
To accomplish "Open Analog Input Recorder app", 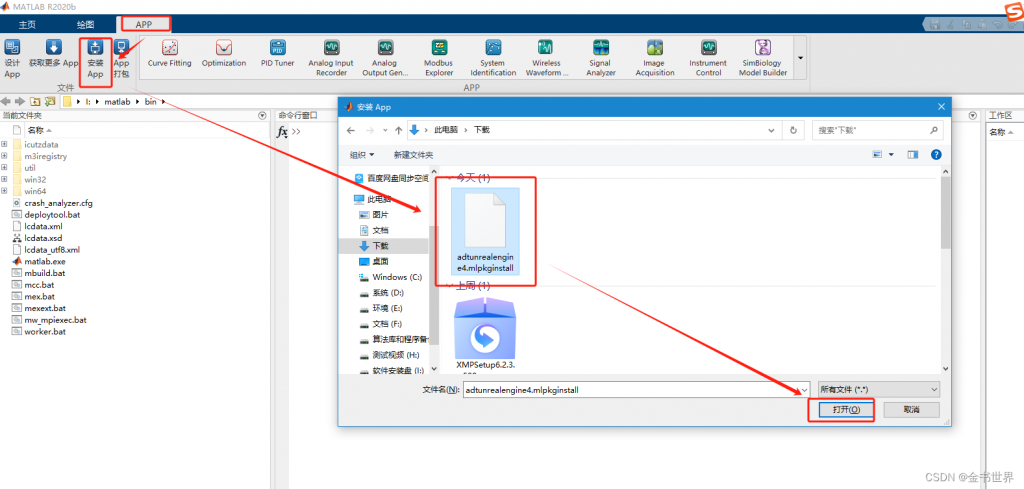I will [332, 59].
